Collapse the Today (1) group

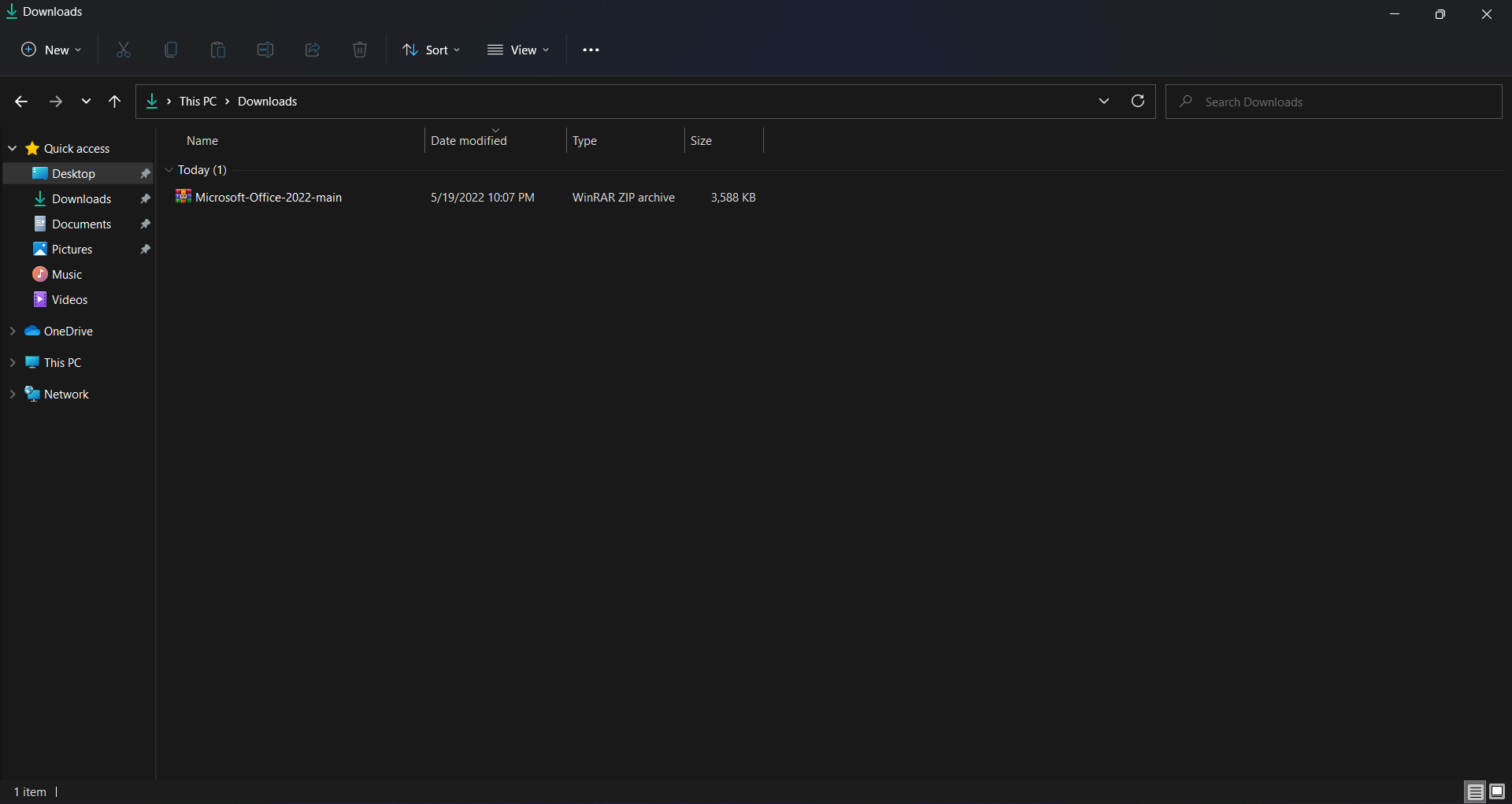click(169, 169)
